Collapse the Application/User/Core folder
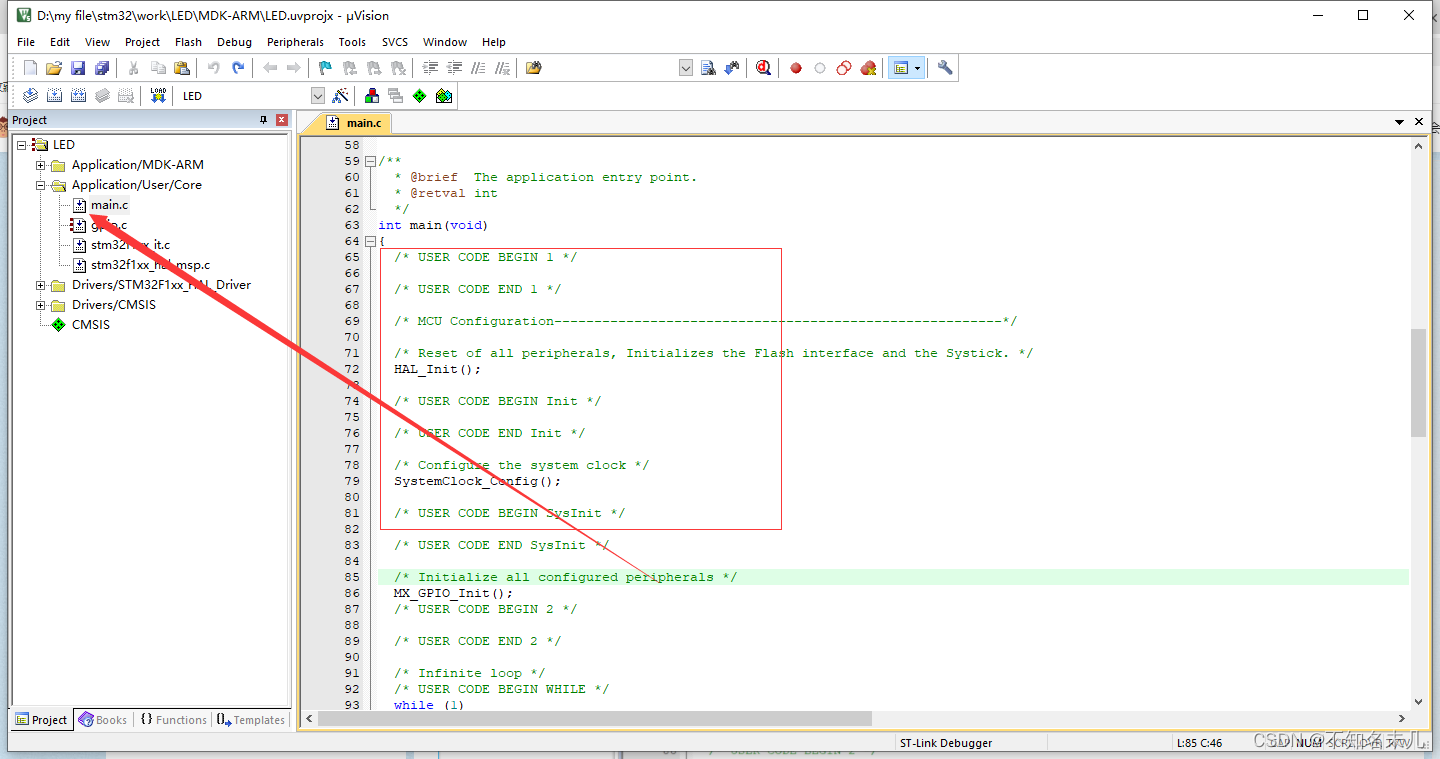 (41, 185)
